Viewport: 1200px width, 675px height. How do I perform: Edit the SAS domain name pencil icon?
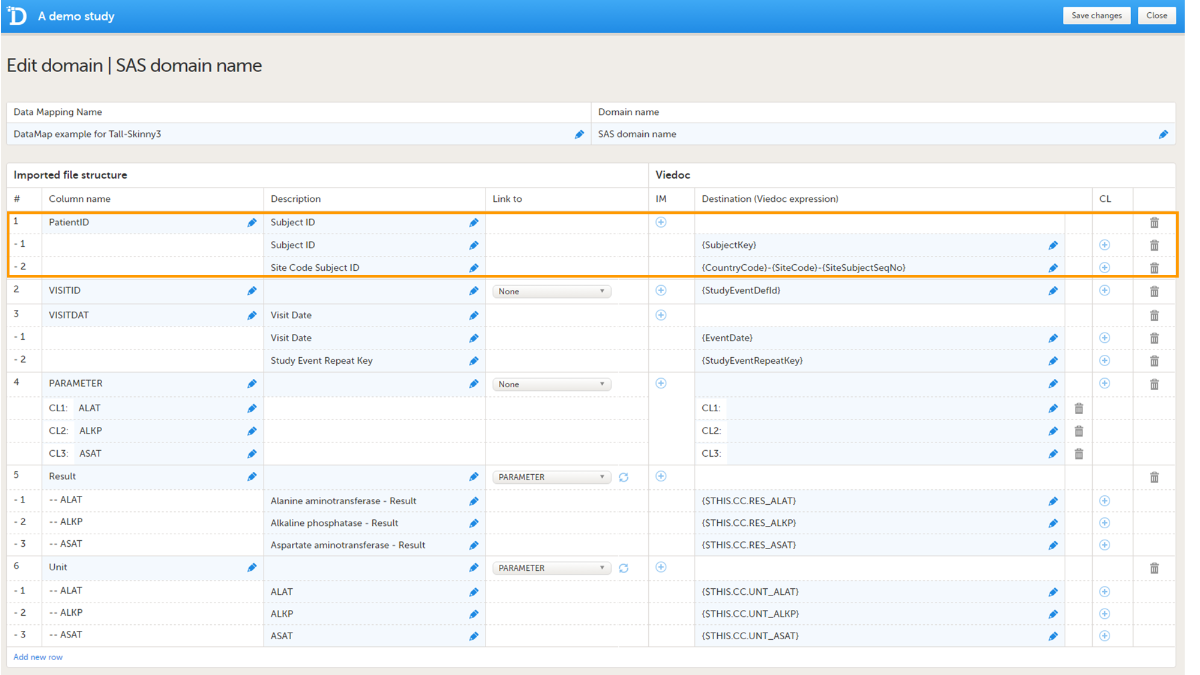[1163, 134]
